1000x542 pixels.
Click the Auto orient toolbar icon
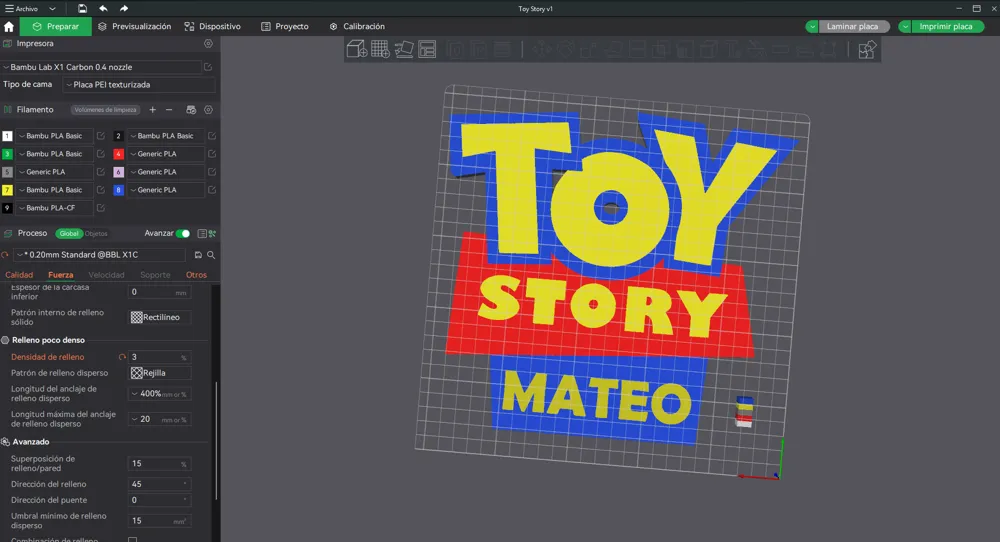pyautogui.click(x=404, y=49)
